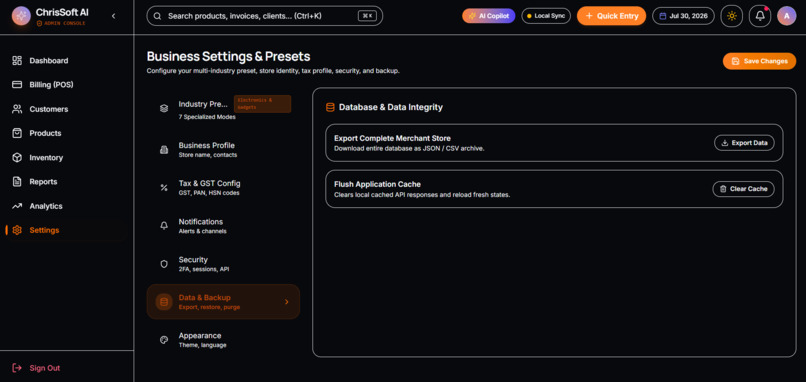The width and height of the screenshot is (806, 382).
Task: Open the Security settings tab
Action: [x=223, y=264]
